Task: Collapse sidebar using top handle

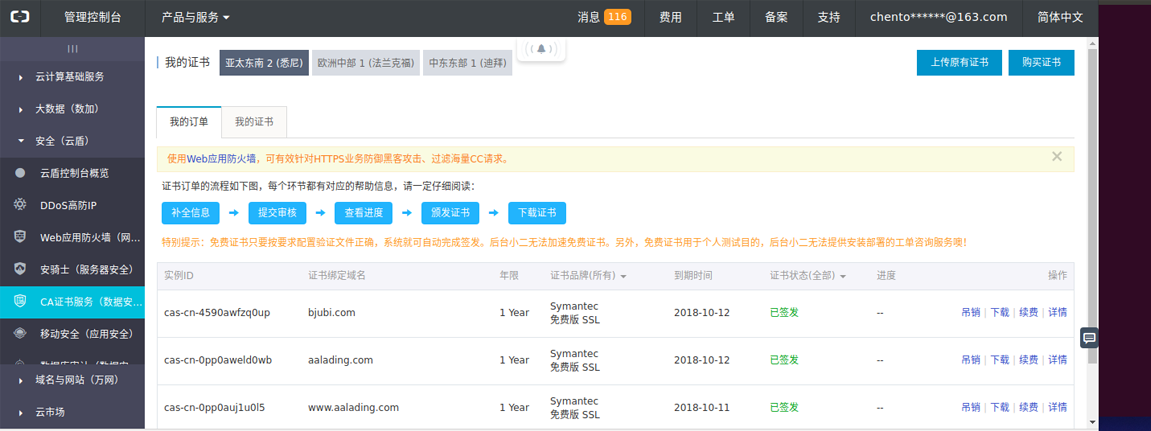Action: click(x=72, y=48)
